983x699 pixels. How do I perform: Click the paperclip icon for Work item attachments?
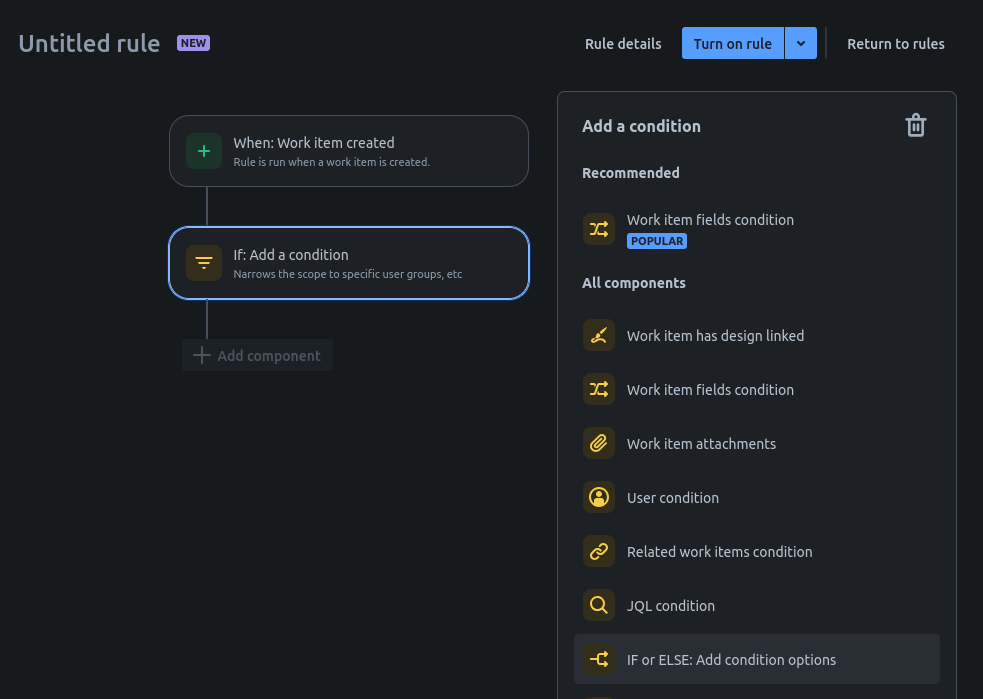[x=599, y=443]
